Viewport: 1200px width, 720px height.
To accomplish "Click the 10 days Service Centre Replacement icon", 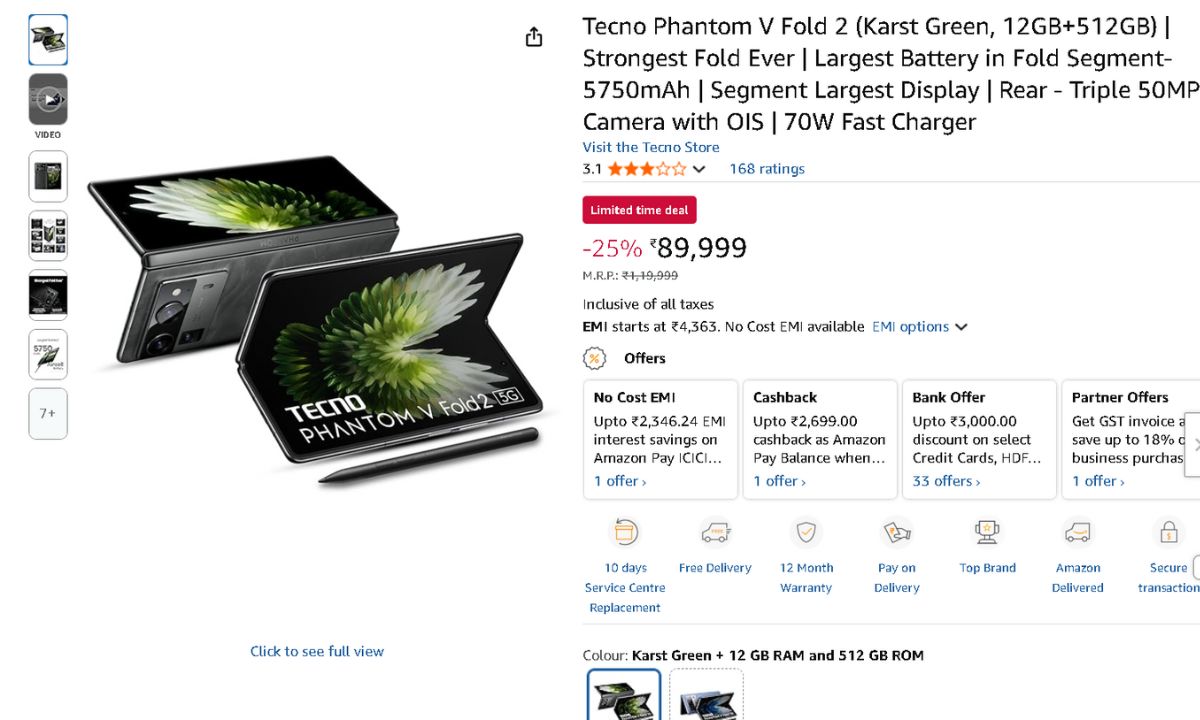I will point(625,532).
